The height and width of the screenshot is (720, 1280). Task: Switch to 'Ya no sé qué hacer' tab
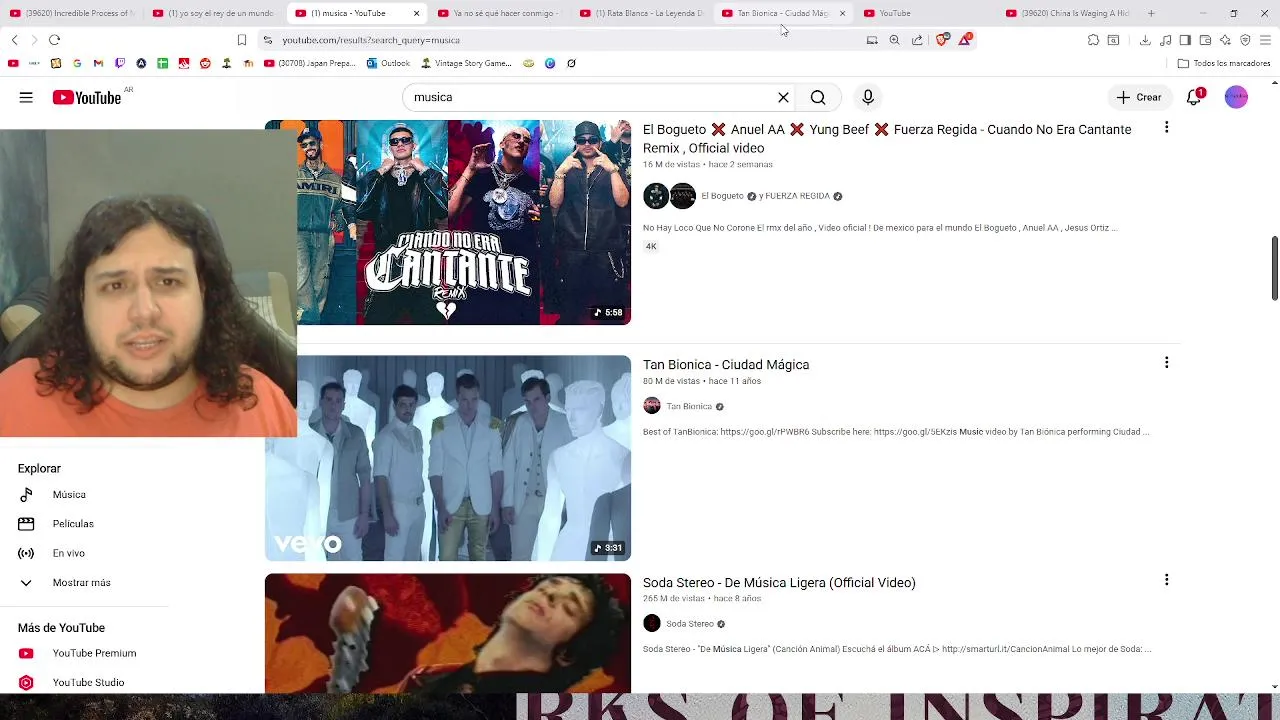click(498, 13)
